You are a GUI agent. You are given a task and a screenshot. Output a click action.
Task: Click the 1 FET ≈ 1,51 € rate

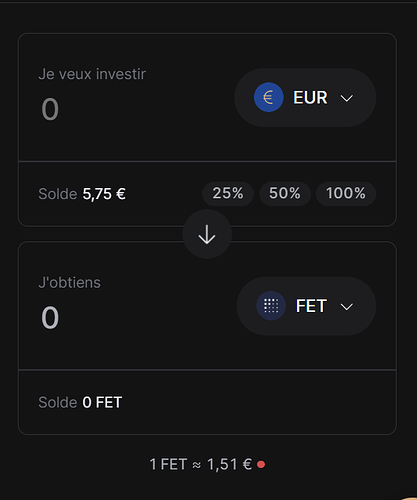[x=201, y=464]
